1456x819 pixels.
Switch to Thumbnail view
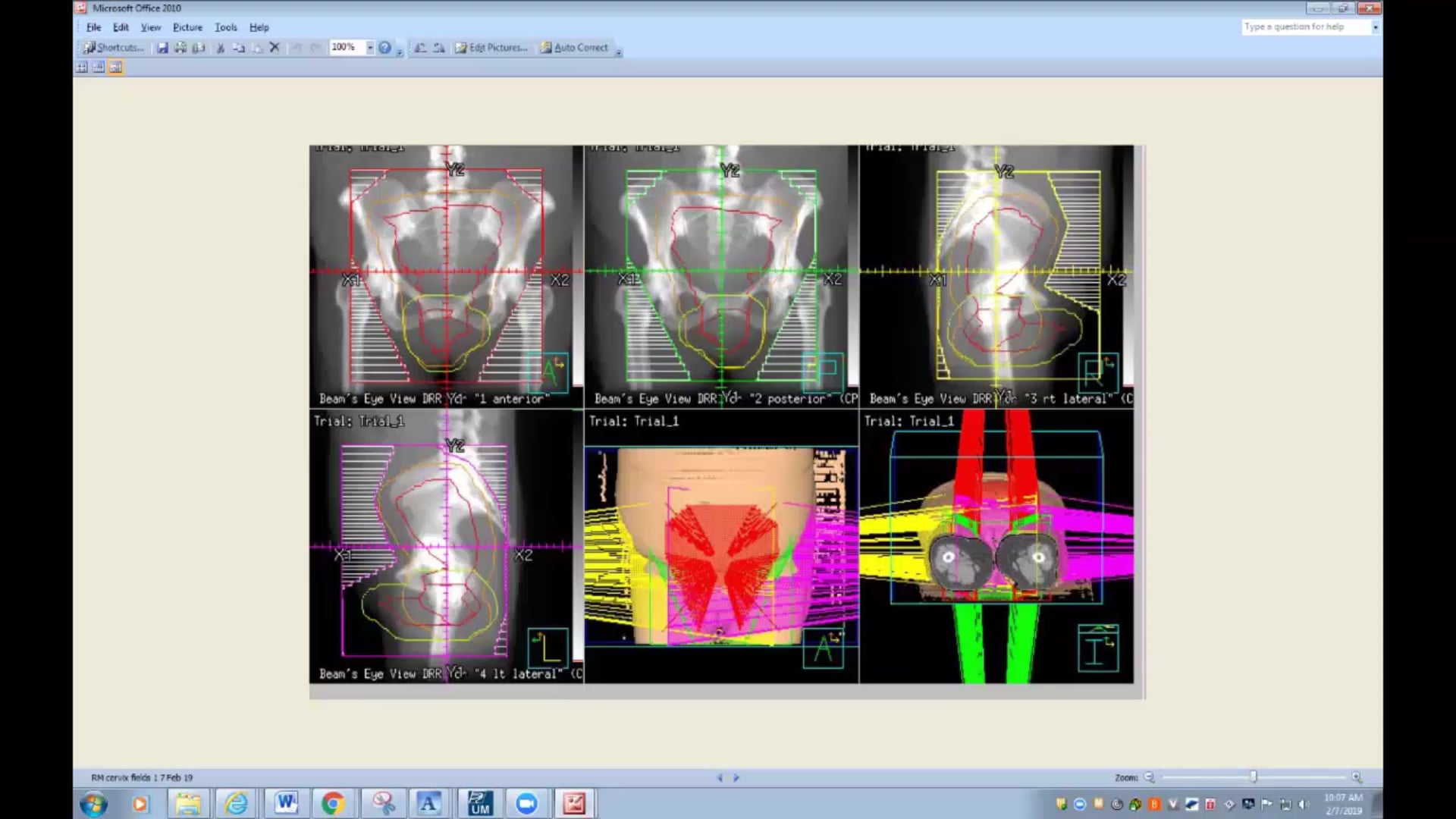point(81,67)
